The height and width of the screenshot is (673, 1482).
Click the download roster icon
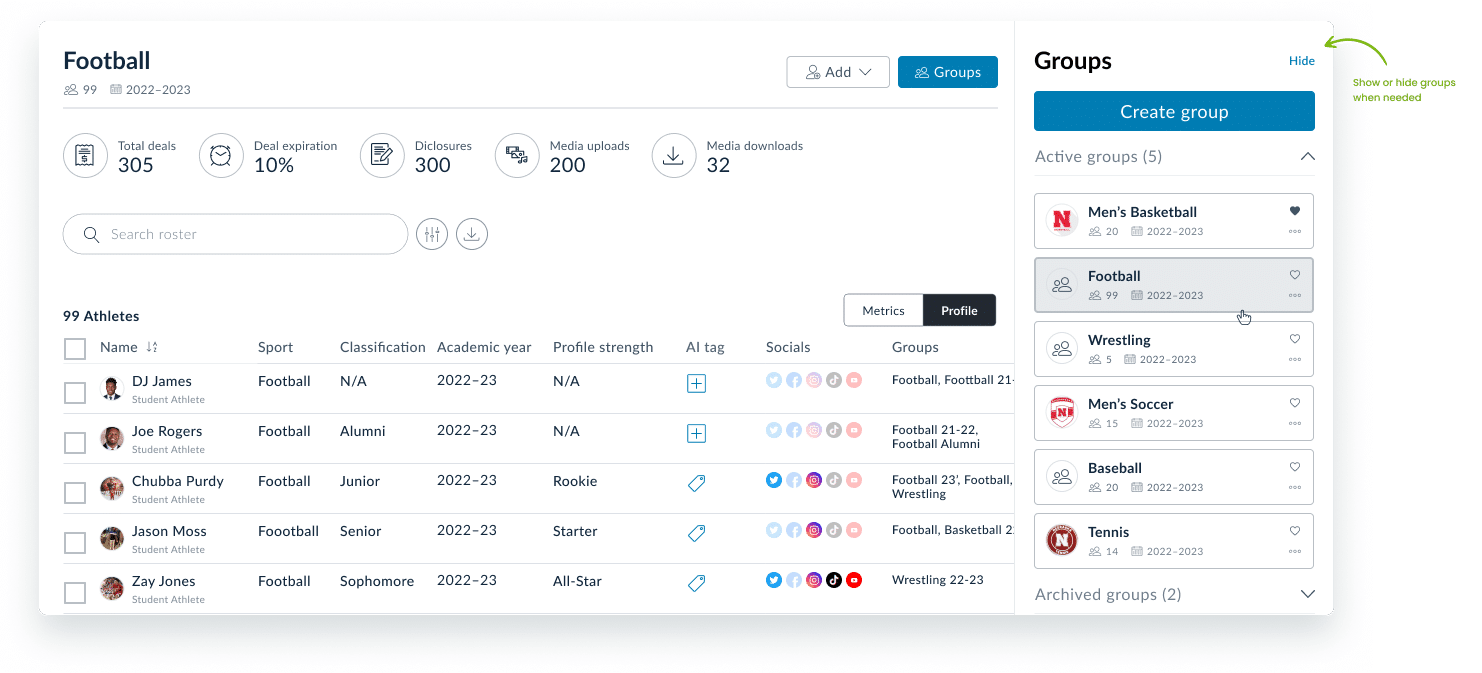coord(472,235)
